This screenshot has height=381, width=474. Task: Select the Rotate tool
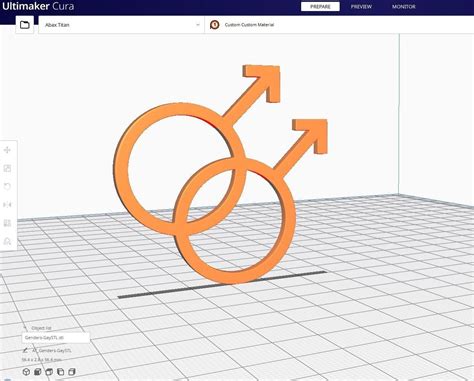[x=7, y=186]
